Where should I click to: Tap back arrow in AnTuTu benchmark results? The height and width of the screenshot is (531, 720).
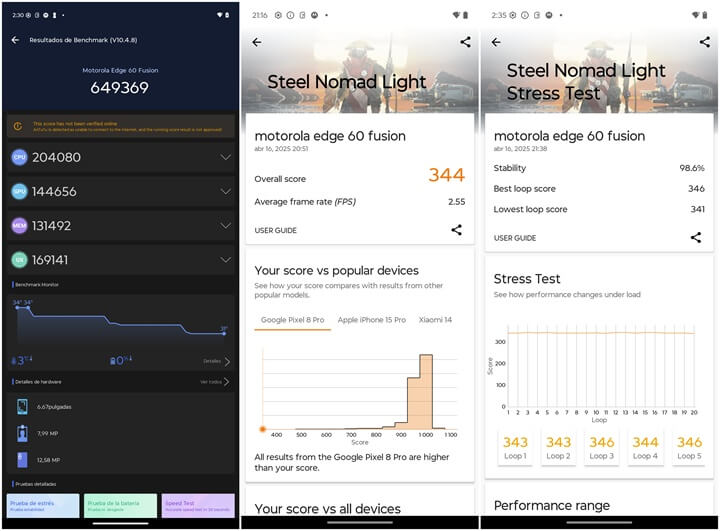15,40
